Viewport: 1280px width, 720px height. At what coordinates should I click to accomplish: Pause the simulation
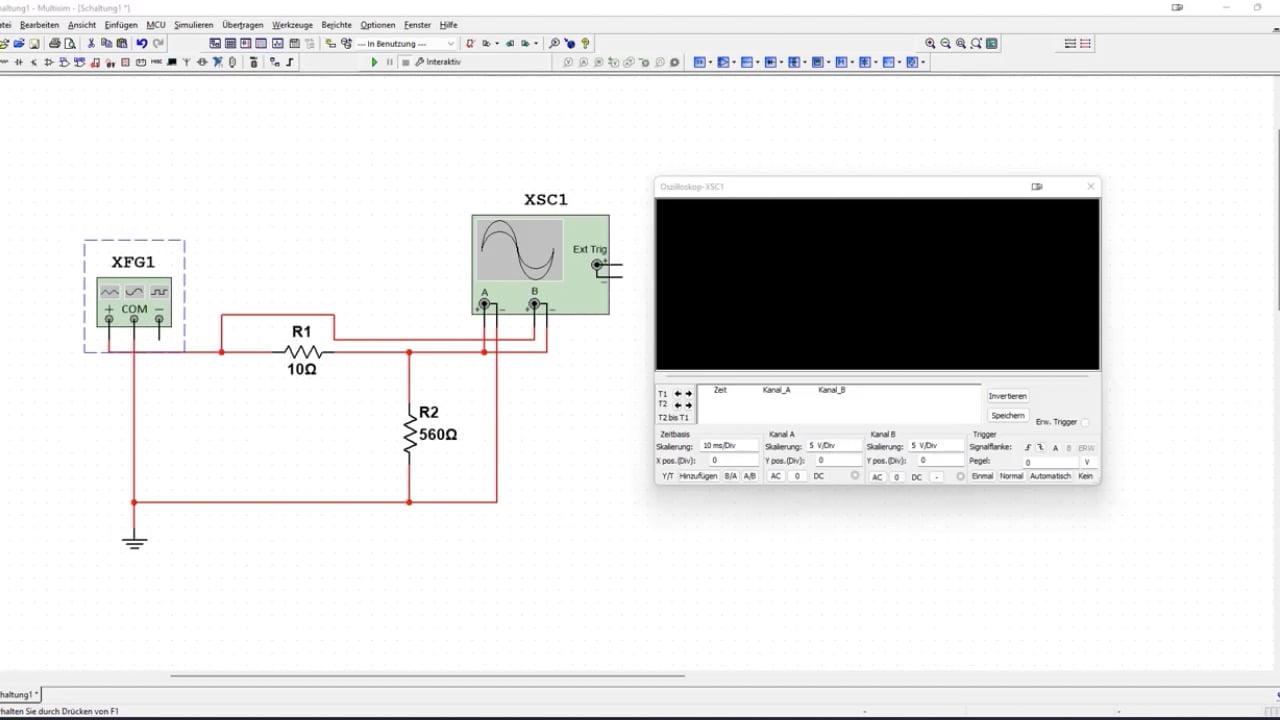(x=390, y=62)
